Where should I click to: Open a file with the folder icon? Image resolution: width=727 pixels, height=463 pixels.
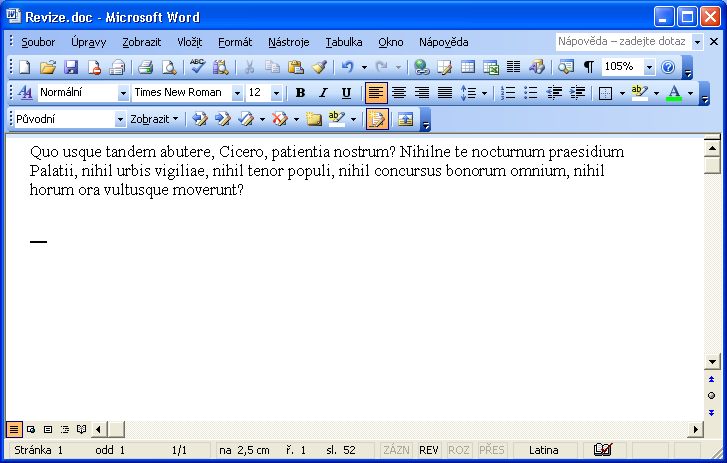[47, 68]
